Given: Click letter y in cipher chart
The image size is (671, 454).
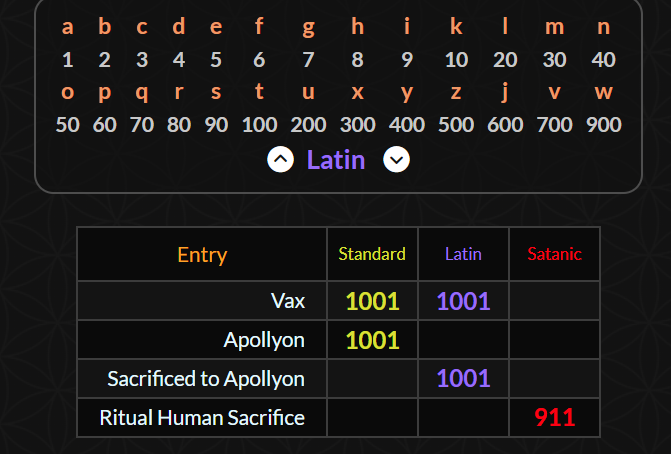Looking at the screenshot, I should [407, 93].
